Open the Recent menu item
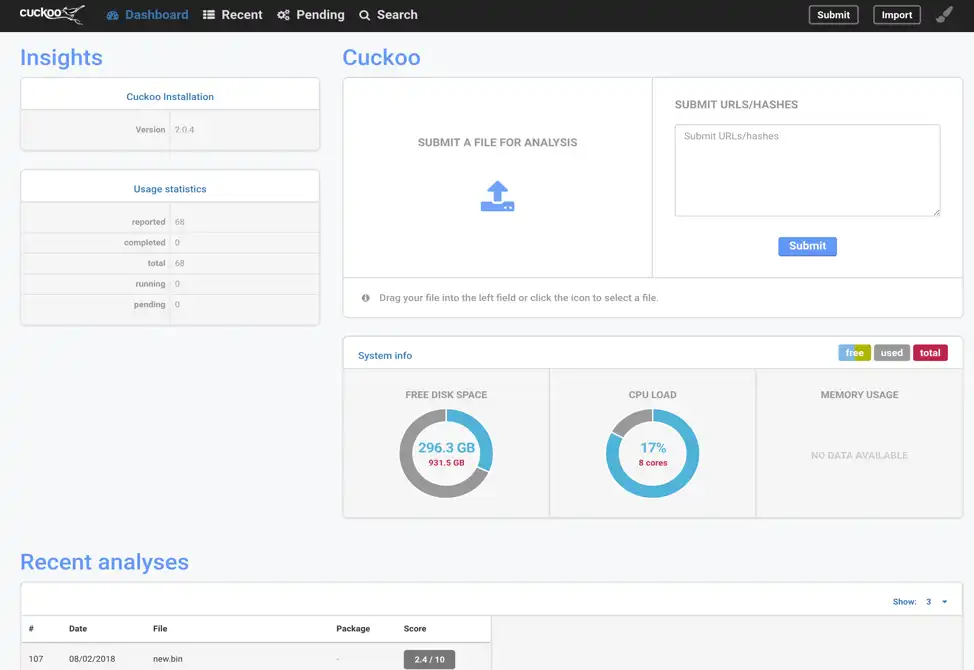The width and height of the screenshot is (974, 670). (233, 15)
